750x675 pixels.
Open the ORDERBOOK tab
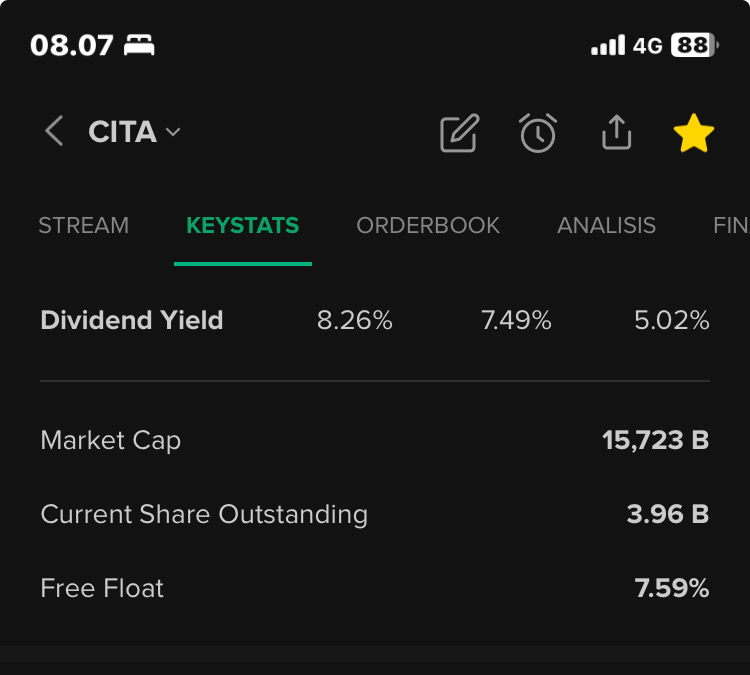[x=428, y=225]
